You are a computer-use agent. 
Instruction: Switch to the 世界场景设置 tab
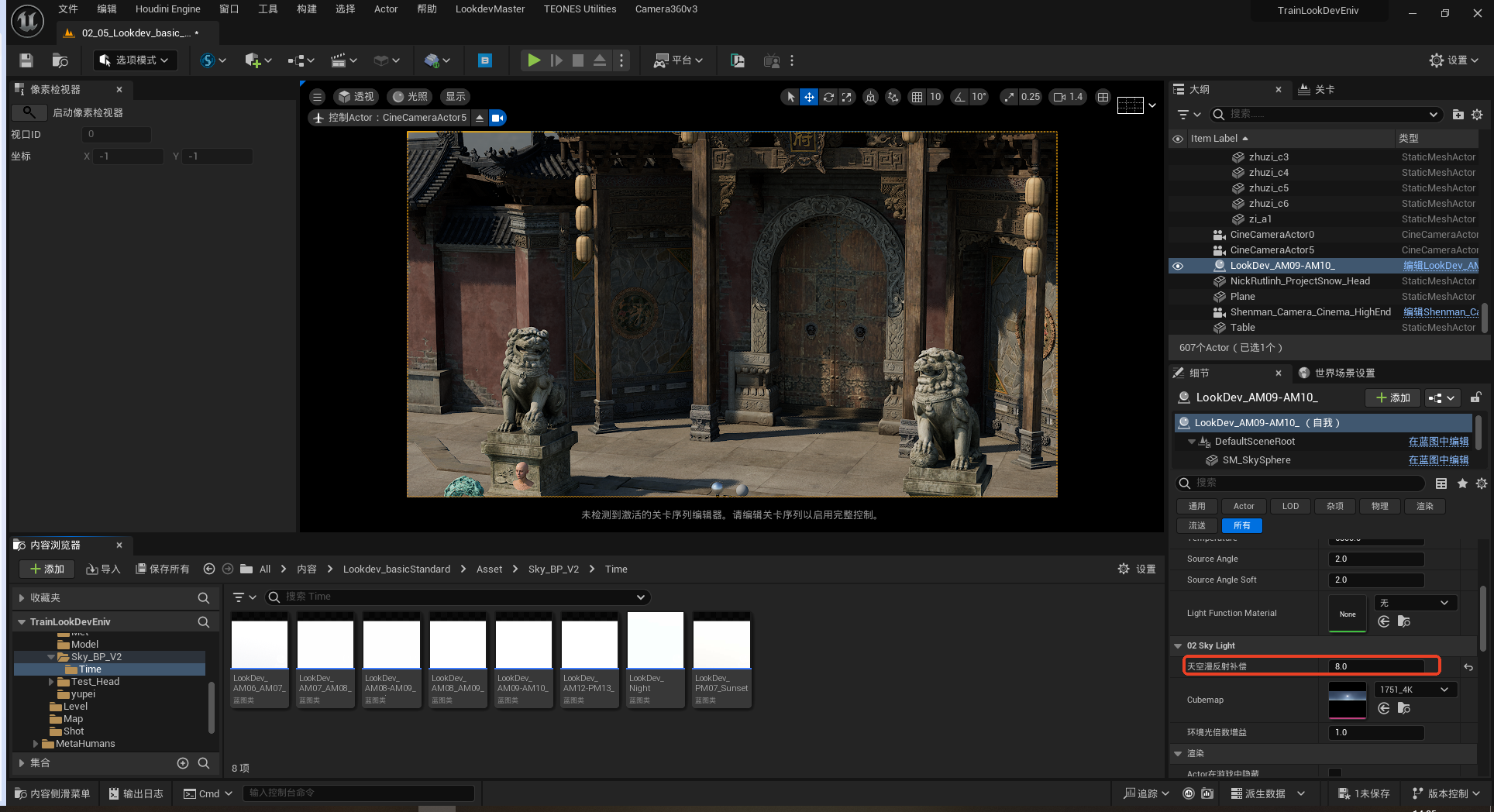click(x=1344, y=373)
